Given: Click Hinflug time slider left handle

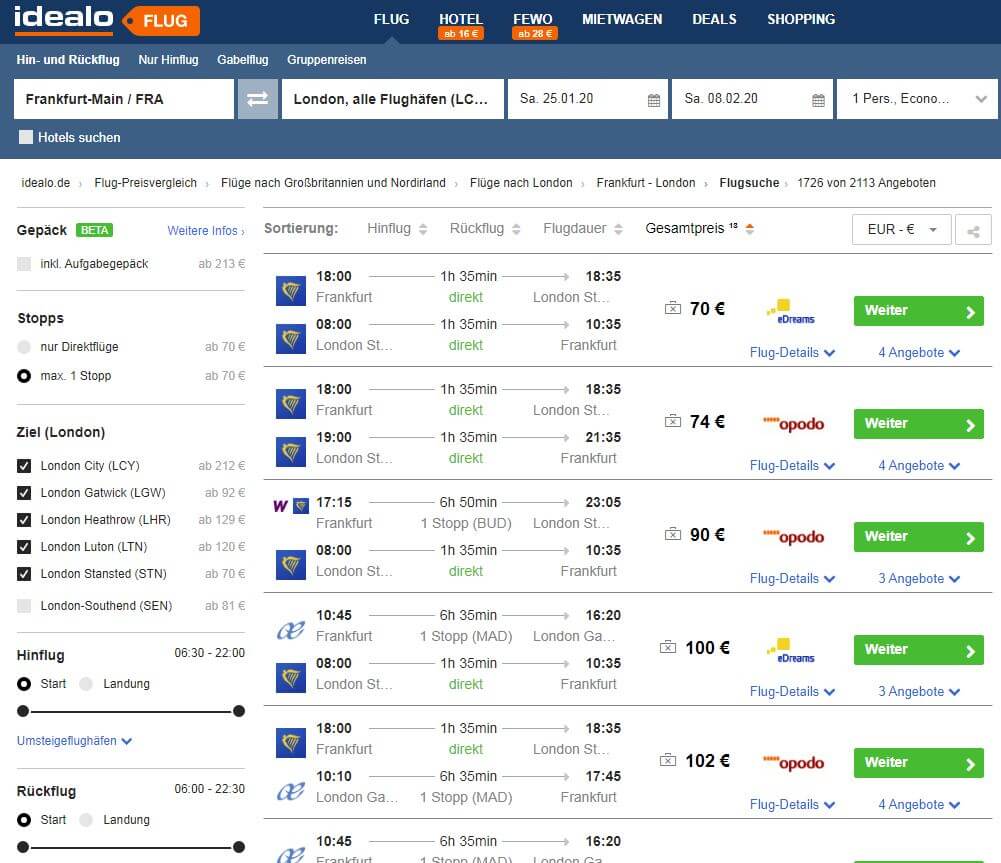Looking at the screenshot, I should (x=23, y=711).
